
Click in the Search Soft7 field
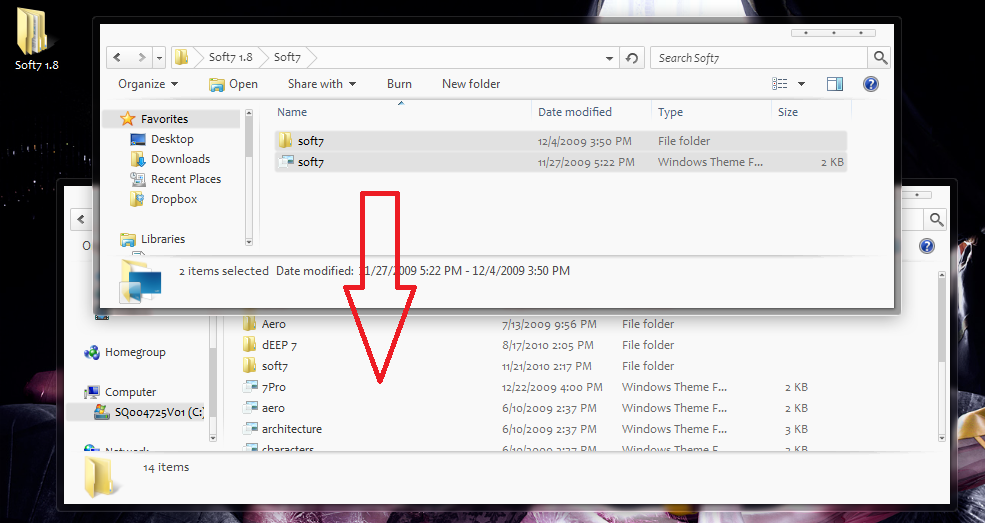pos(760,58)
